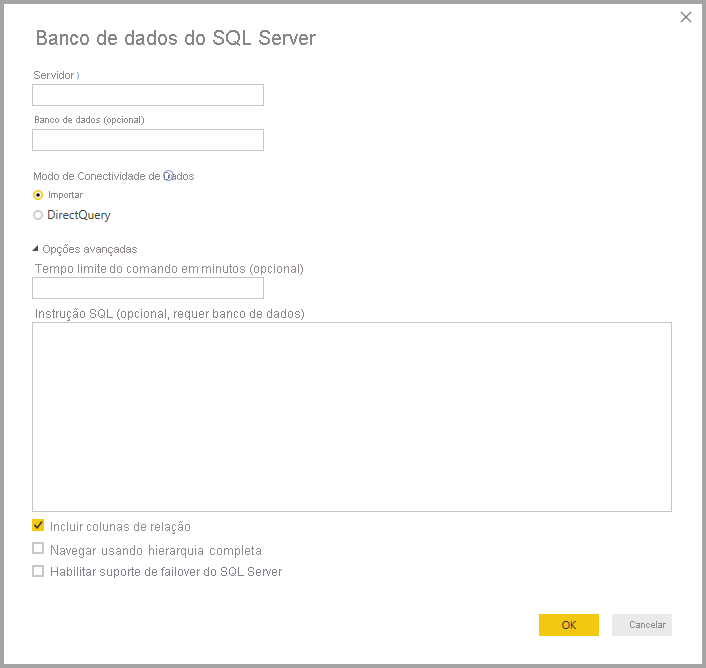The image size is (706, 668).
Task: Click the Cancelar button
Action: (642, 625)
